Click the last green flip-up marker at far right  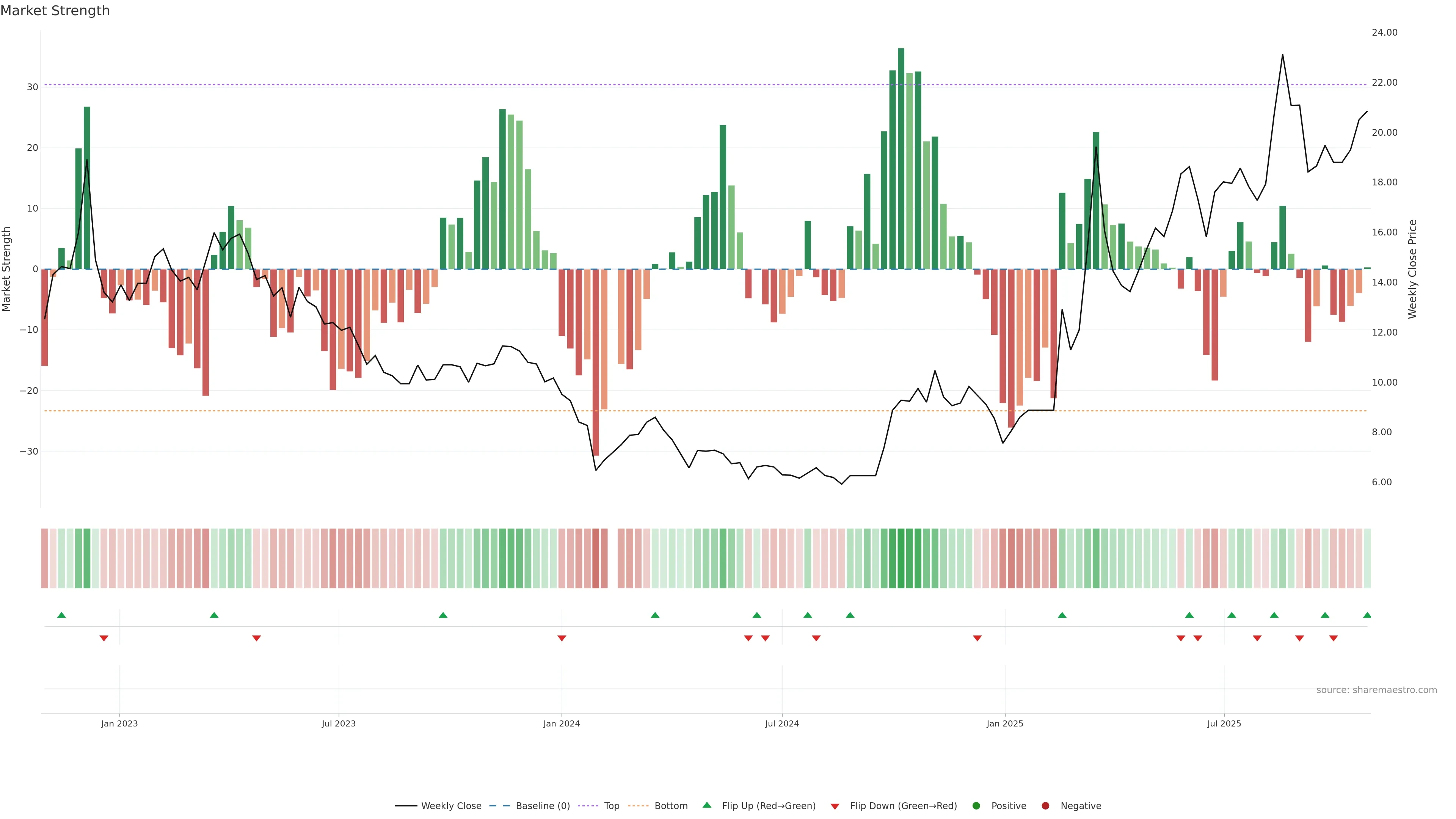point(1367,615)
